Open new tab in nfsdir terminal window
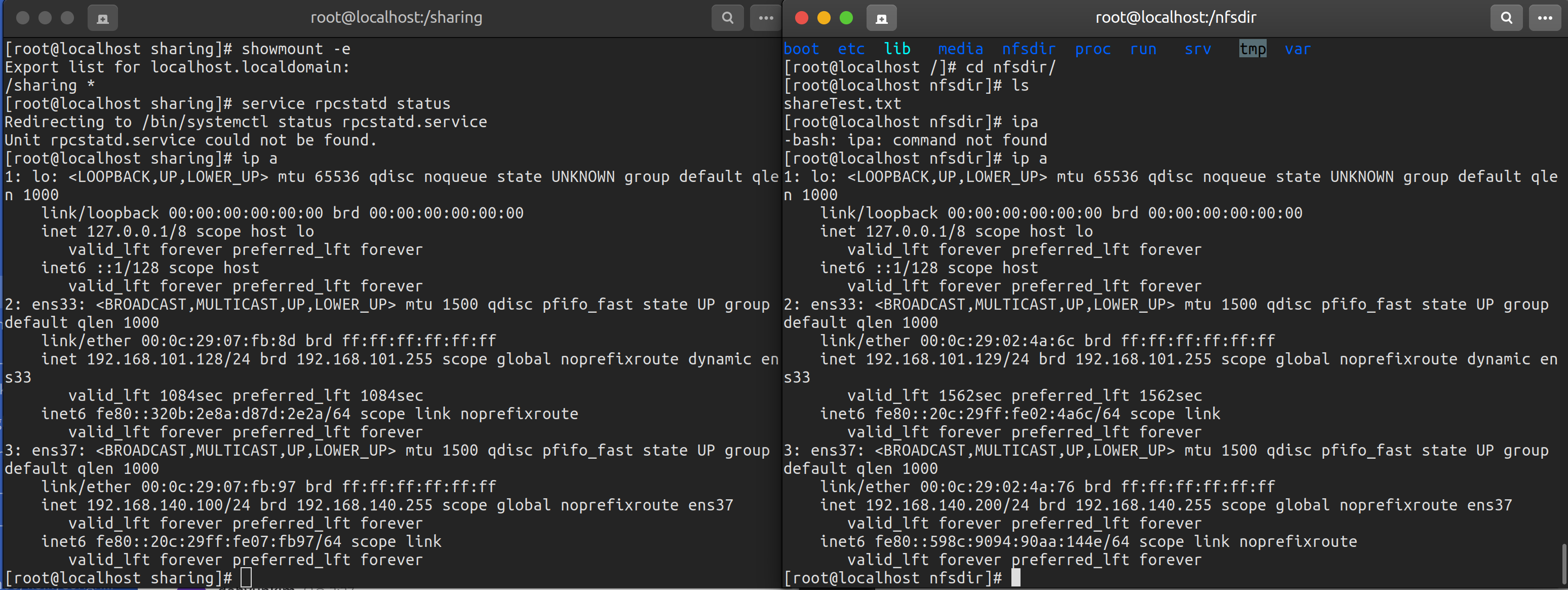Screen dimensions: 1568x590 (881, 18)
